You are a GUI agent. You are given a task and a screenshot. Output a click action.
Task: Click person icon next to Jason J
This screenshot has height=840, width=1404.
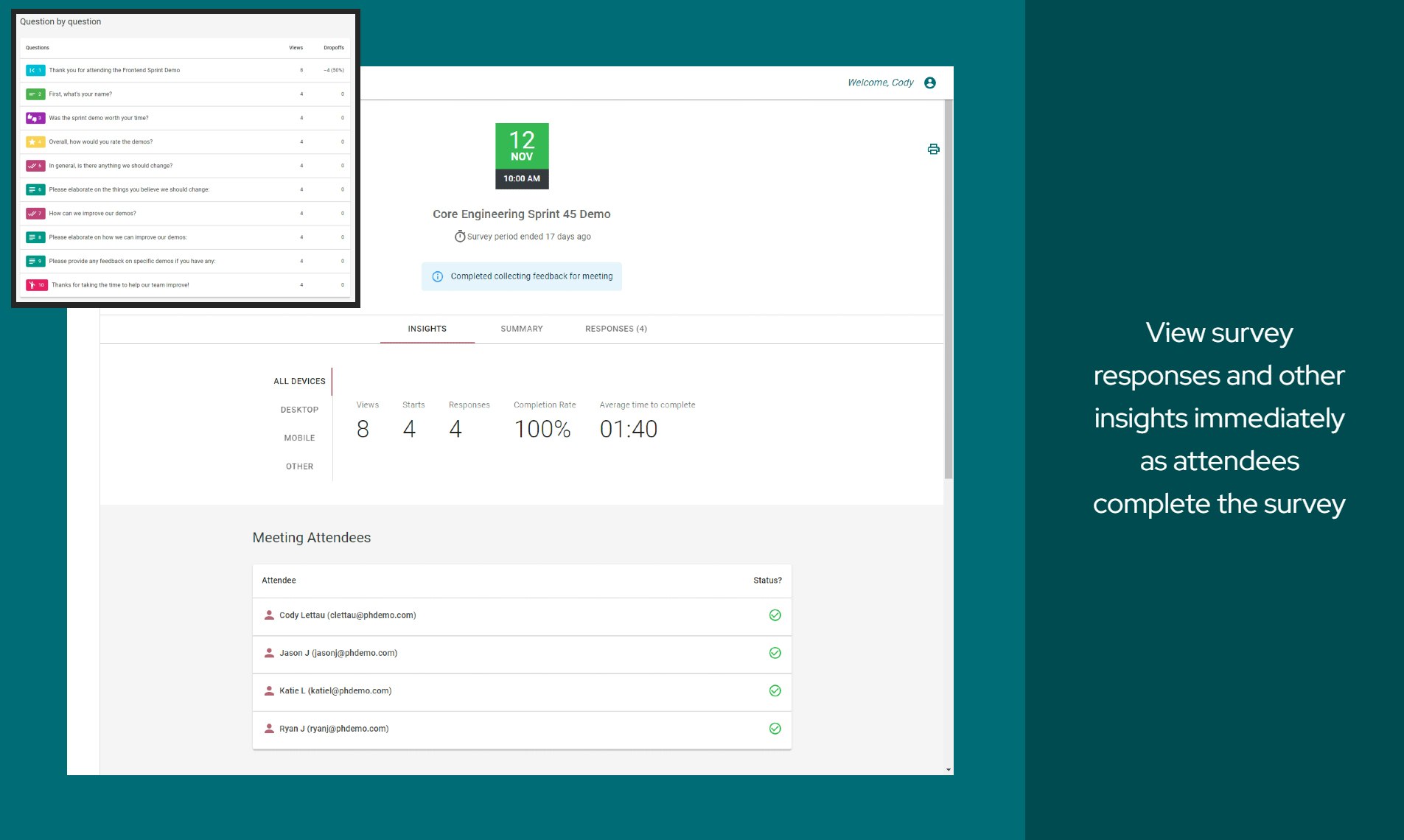269,653
